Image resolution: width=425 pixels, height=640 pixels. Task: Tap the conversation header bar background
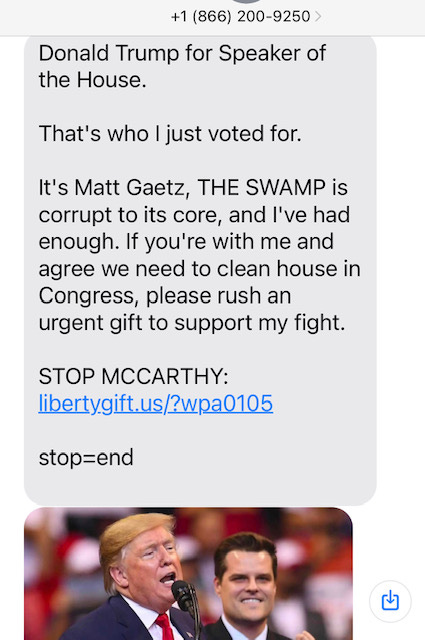tap(82, 17)
